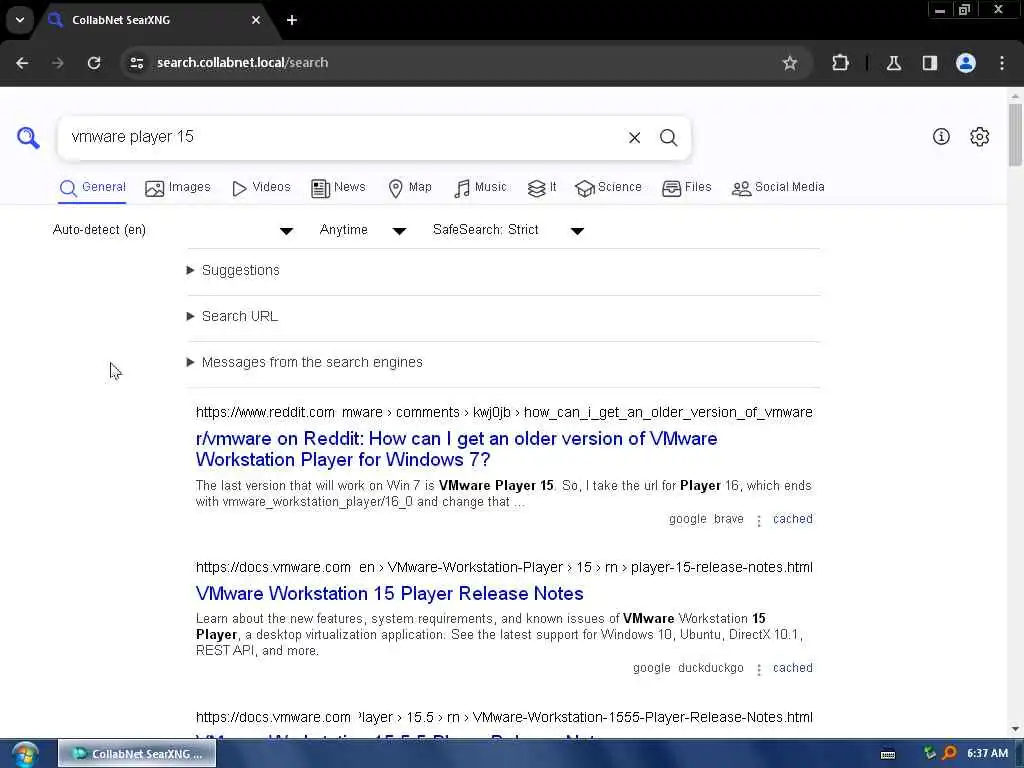Click the browser forward arrow

coord(57,63)
